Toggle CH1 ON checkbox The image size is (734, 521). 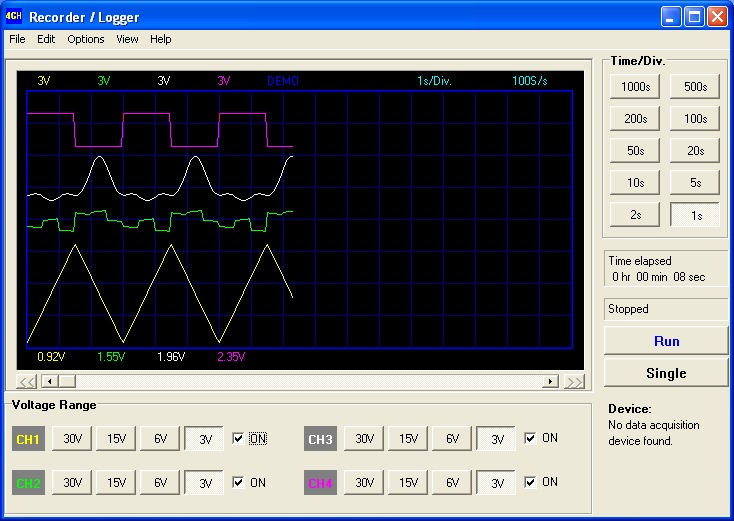(238, 439)
